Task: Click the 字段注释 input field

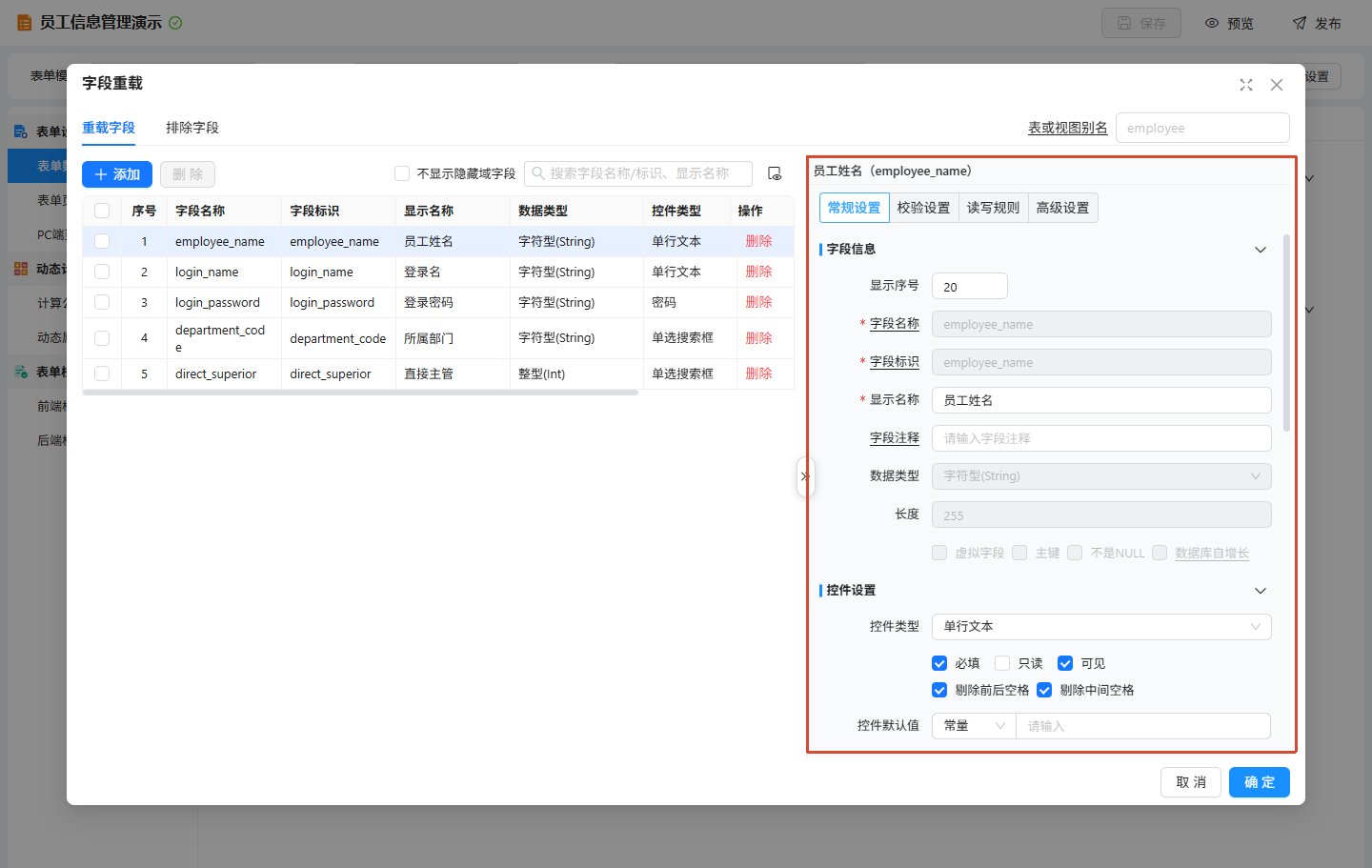Action: 1101,438
